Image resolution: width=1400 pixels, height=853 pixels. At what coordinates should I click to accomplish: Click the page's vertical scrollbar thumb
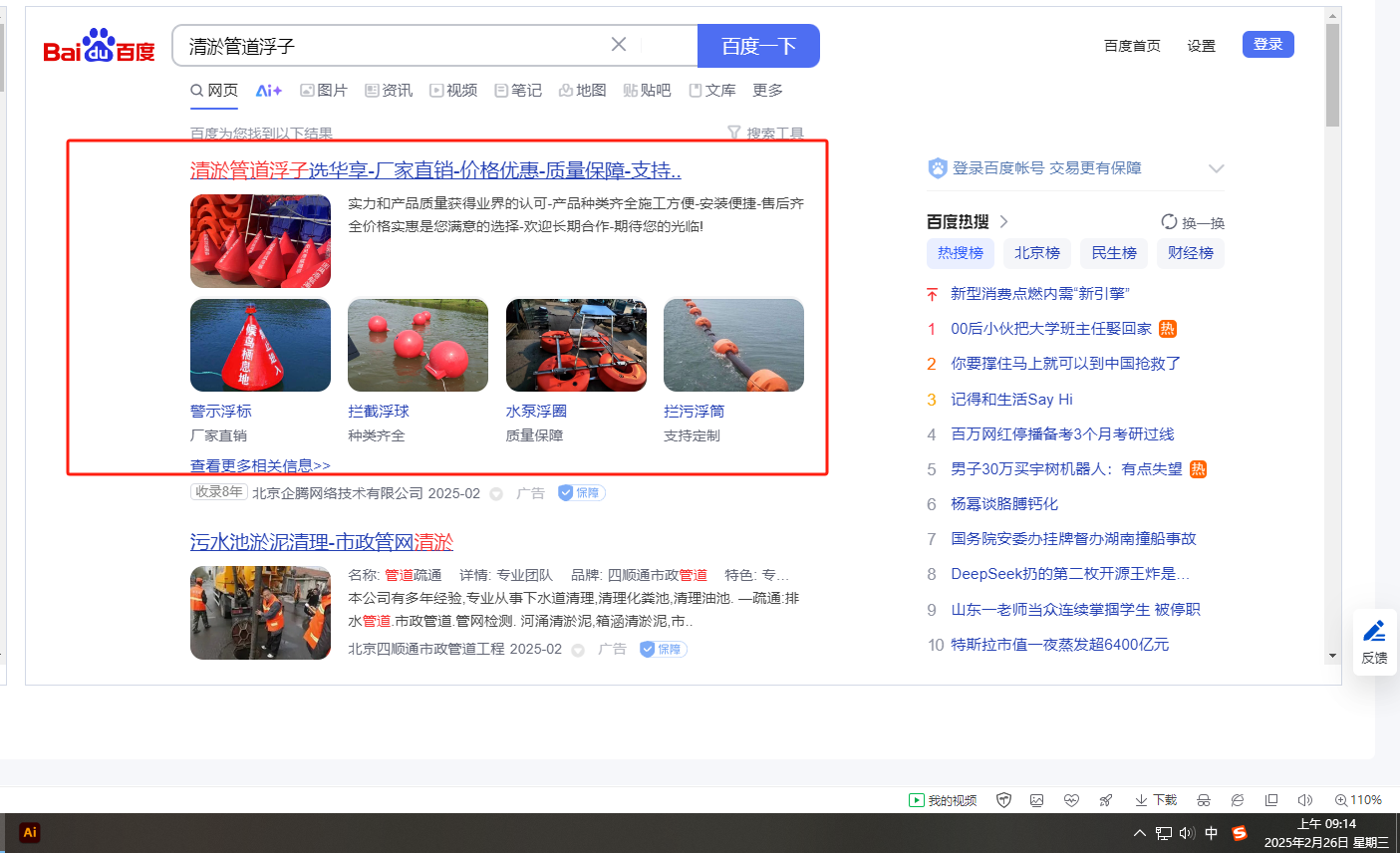[1332, 76]
